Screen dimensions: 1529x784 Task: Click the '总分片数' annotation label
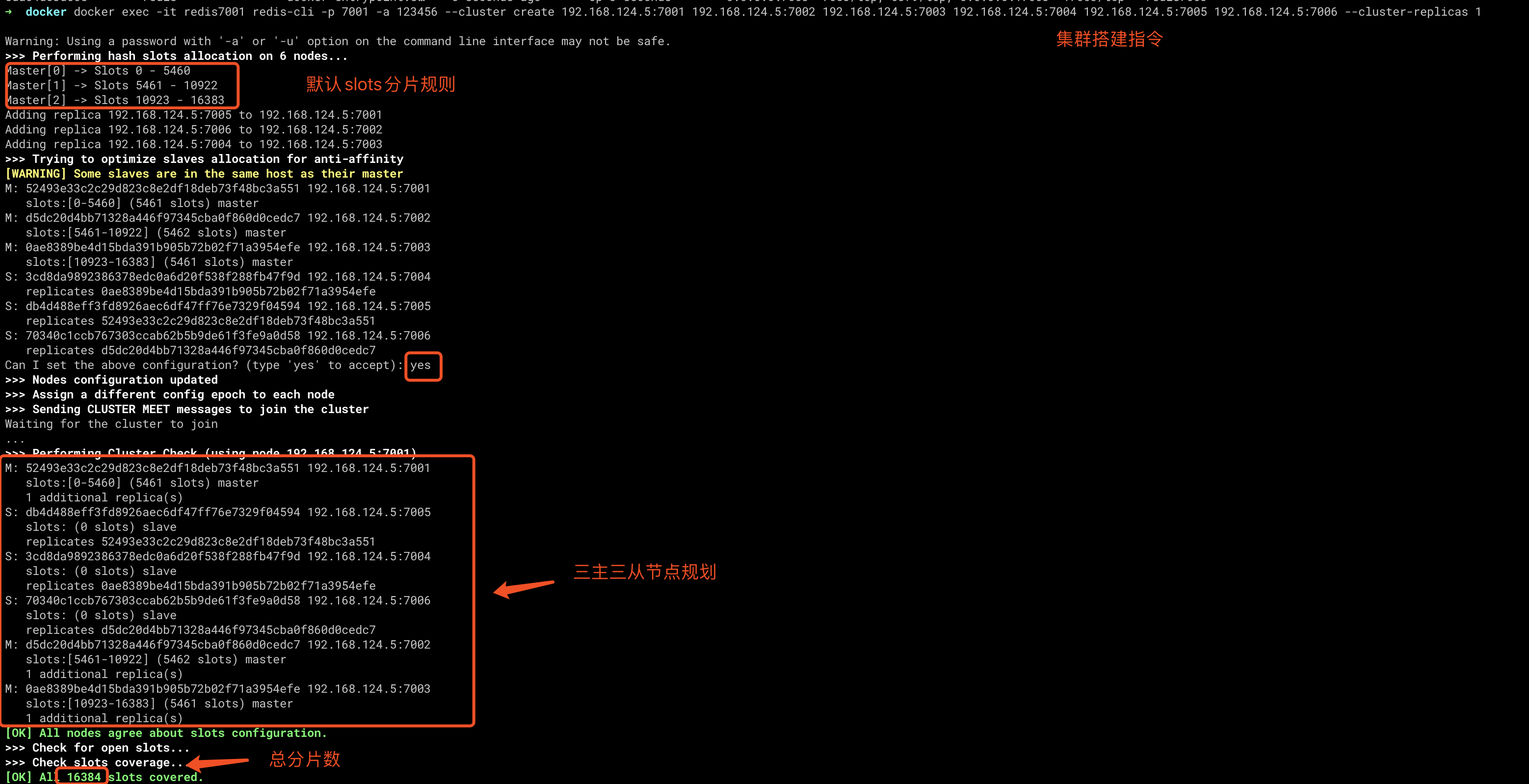(305, 759)
